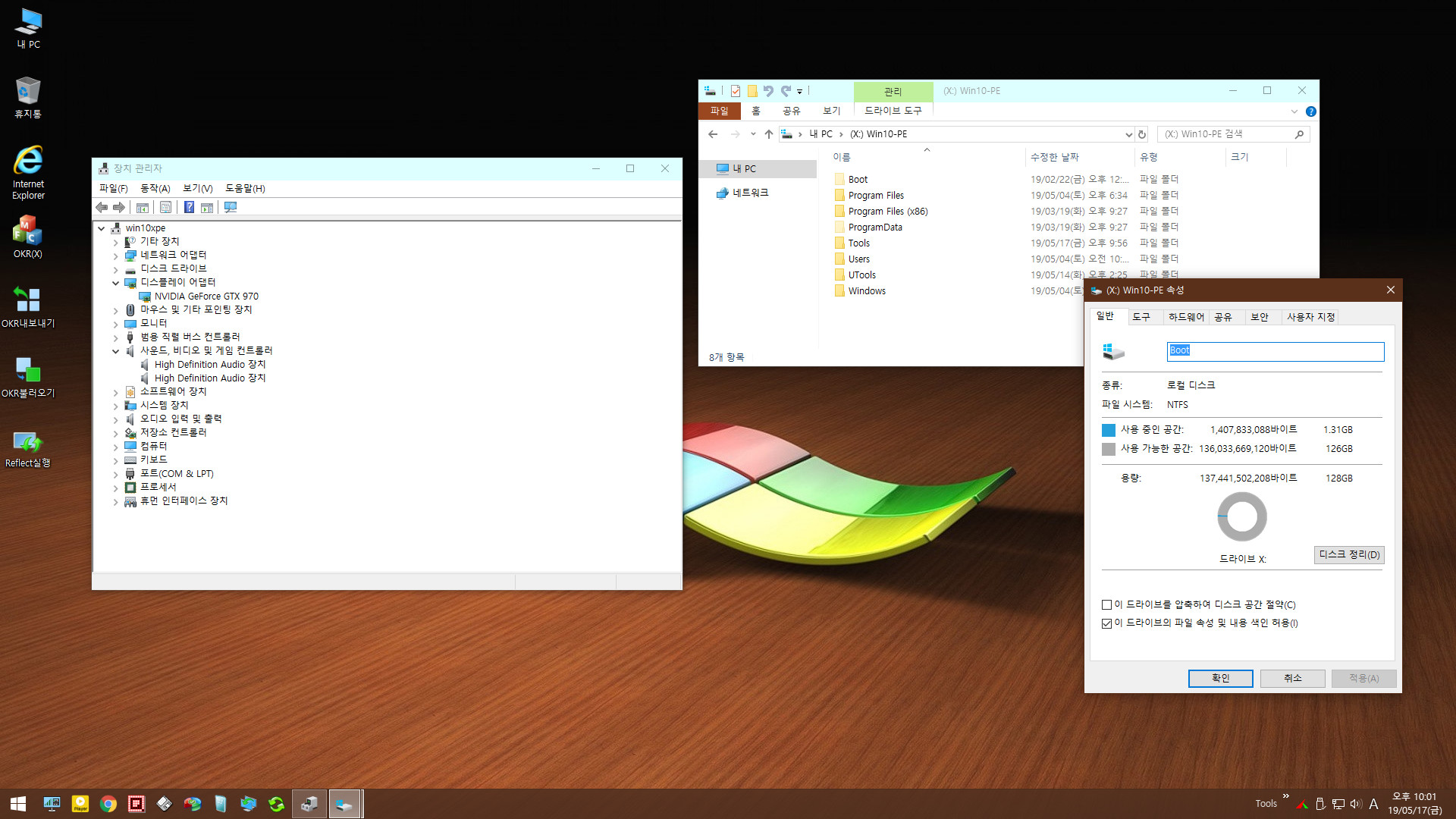Image resolution: width=1456 pixels, height=819 pixels.
Task: Click the up arrow in Explorer navigation
Action: 769,134
